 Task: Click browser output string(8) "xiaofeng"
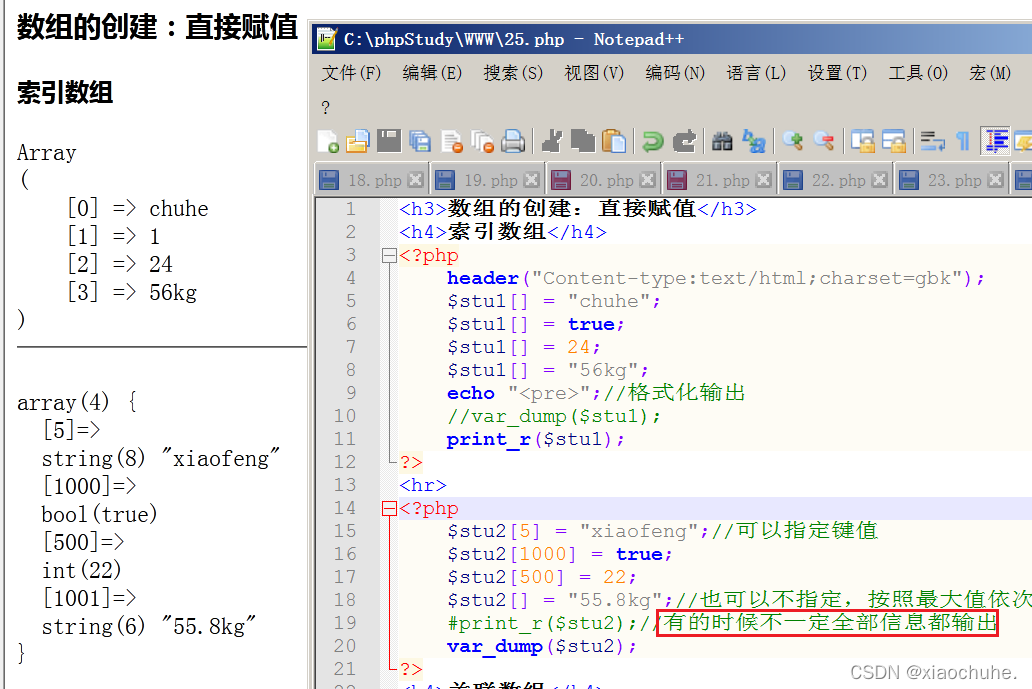(x=161, y=458)
